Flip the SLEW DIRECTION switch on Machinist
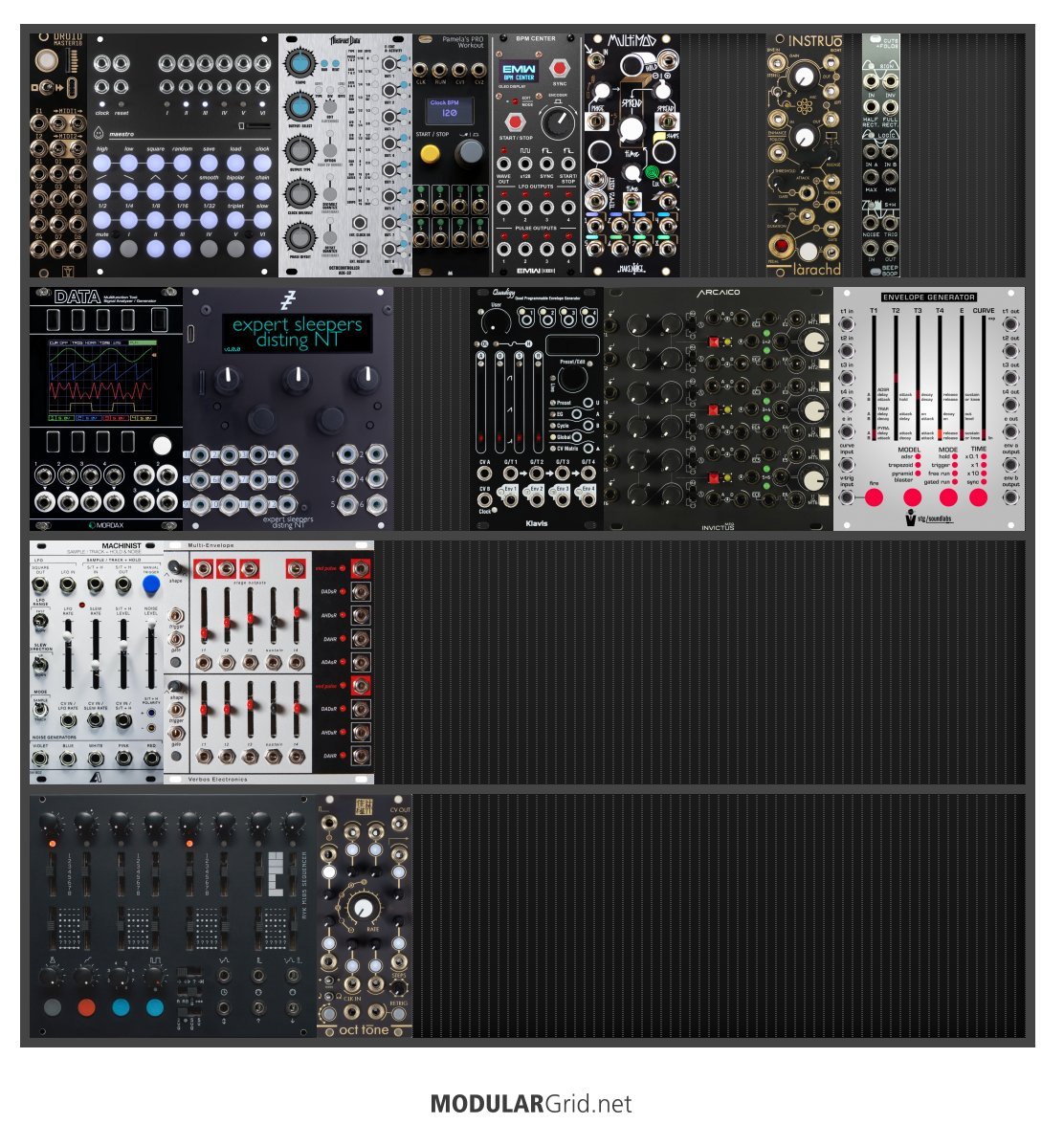Viewport: 1064px width, 1124px height. click(x=40, y=665)
